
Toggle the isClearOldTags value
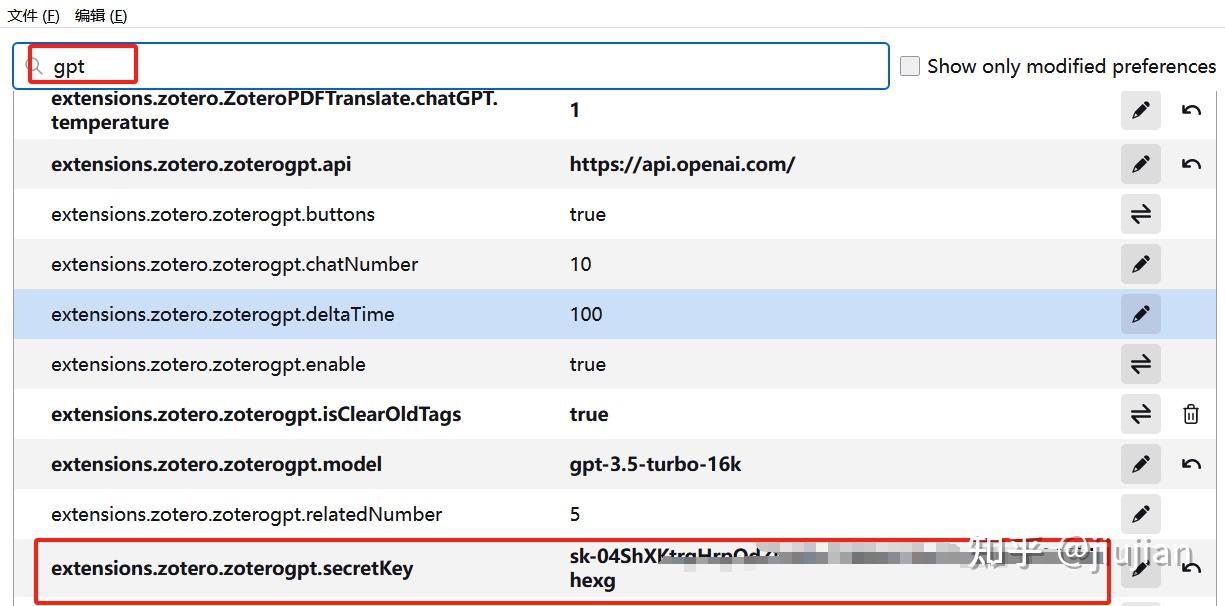point(1141,414)
